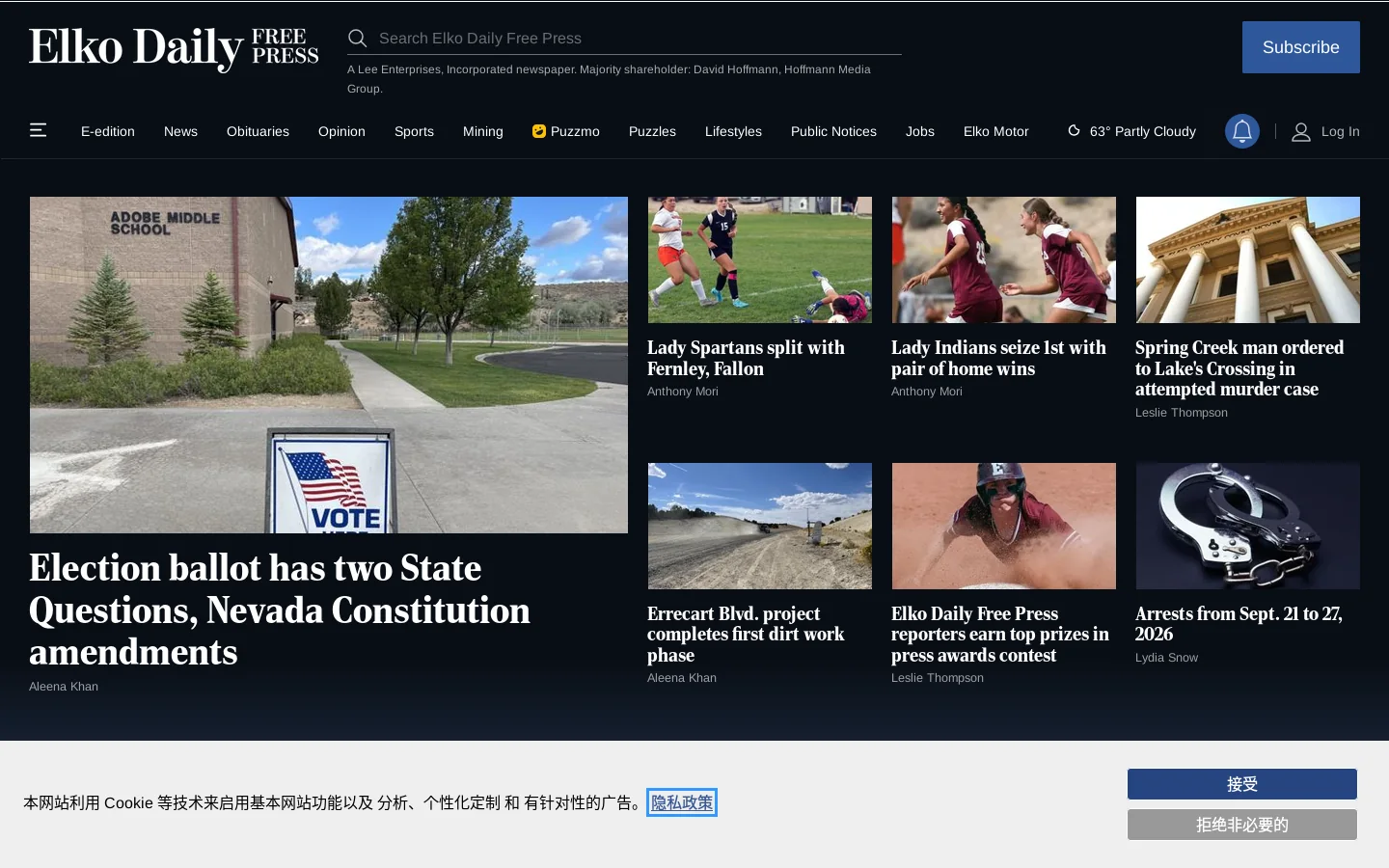Open the News section
This screenshot has height=868, width=1389.
pos(180,131)
